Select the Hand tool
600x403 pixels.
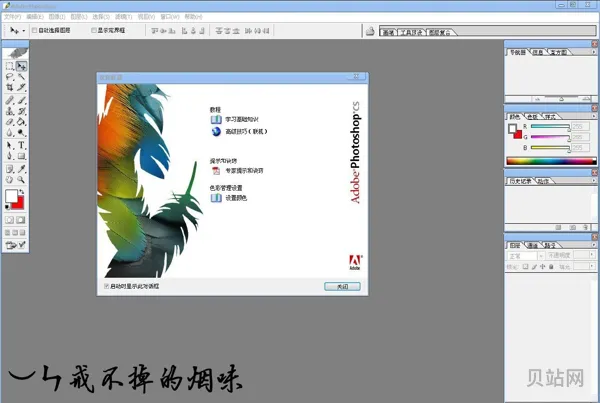click(x=10, y=179)
